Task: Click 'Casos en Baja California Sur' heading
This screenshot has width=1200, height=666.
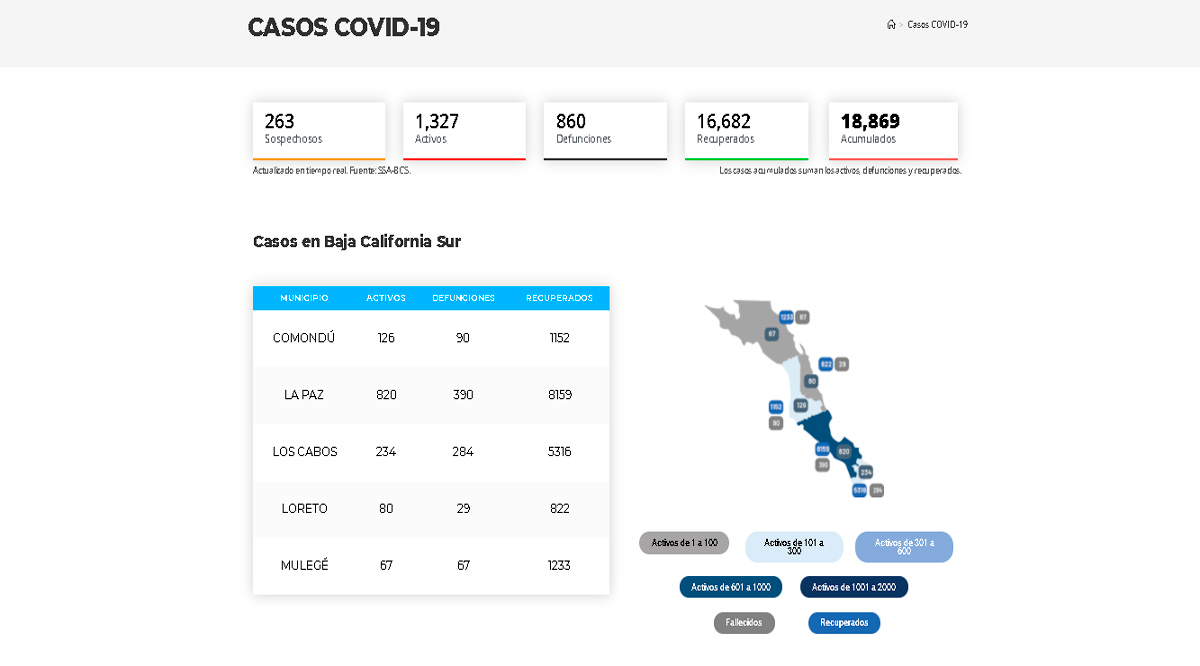Action: click(x=357, y=241)
